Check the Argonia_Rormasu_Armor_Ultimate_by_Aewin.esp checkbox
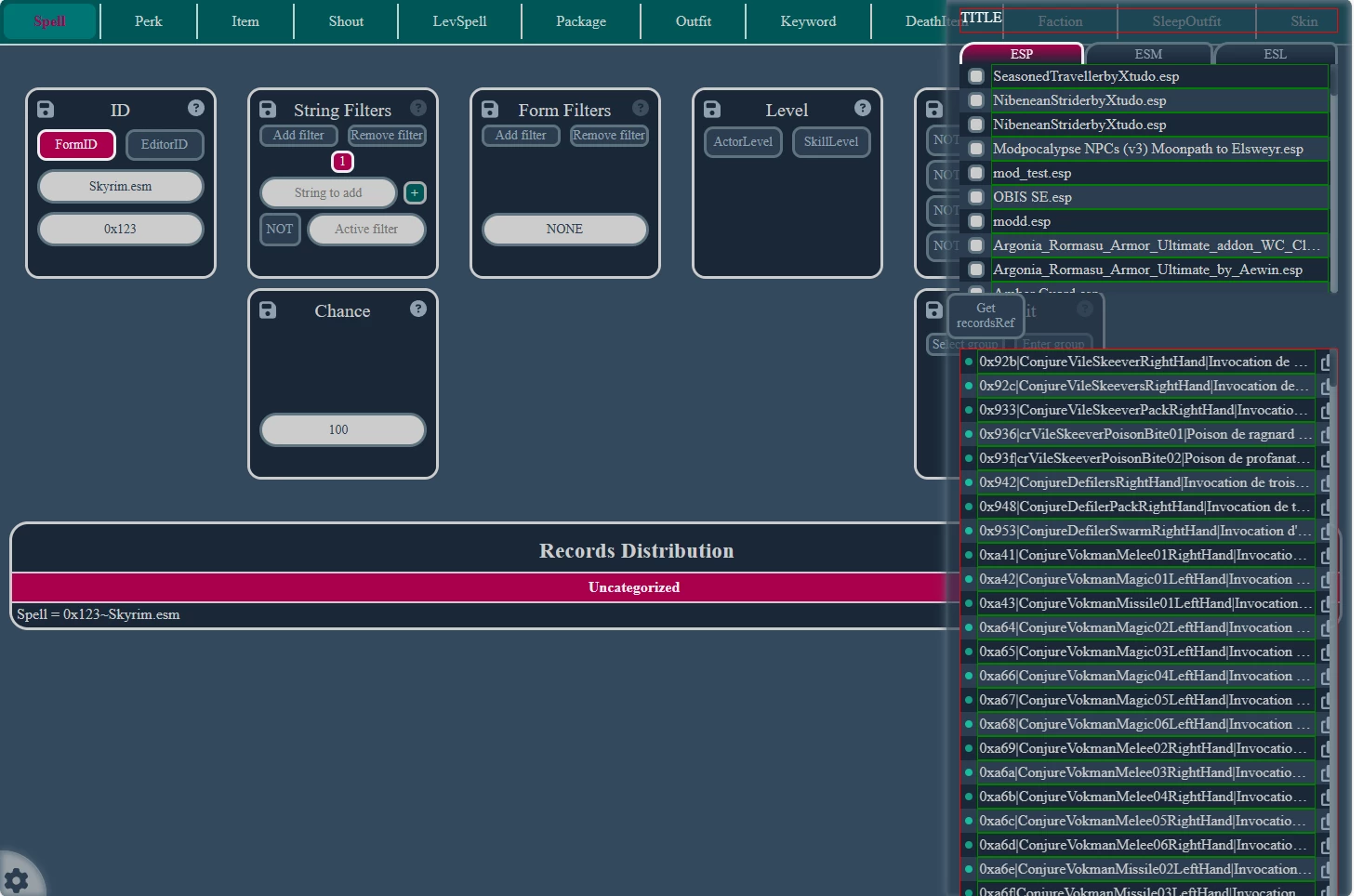 click(976, 270)
